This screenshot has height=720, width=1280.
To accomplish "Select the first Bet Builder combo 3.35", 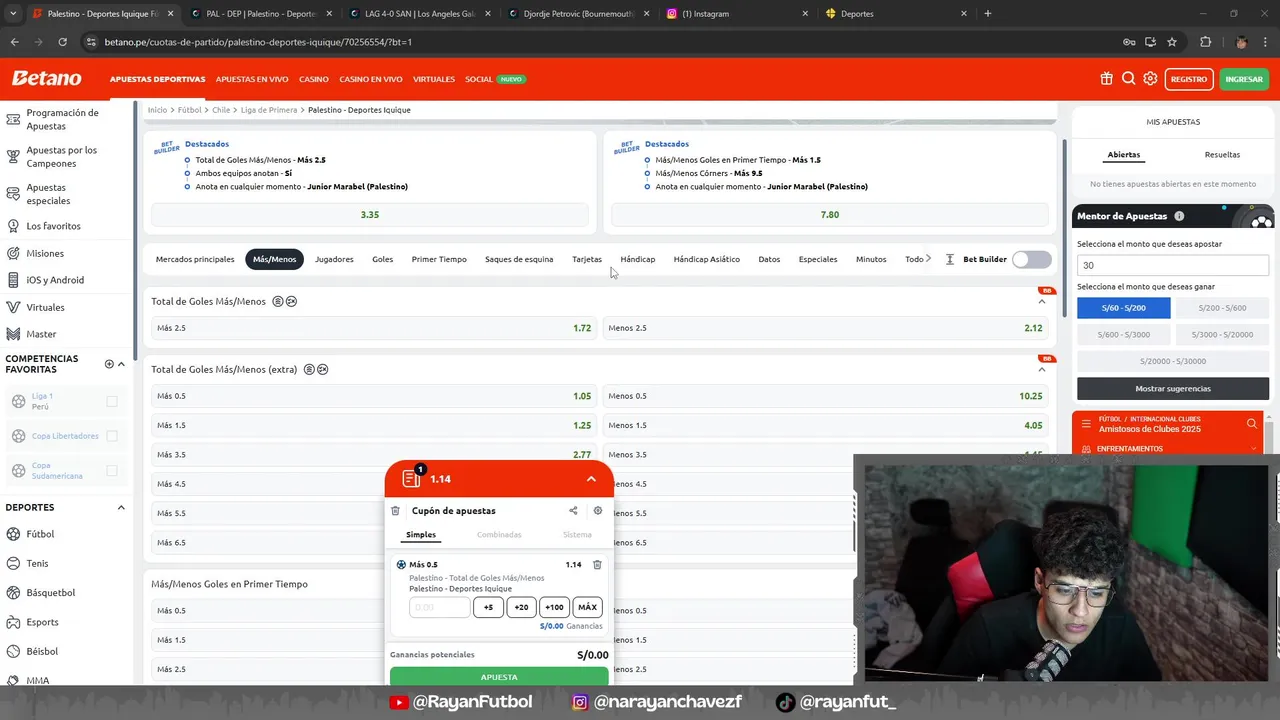I will pyautogui.click(x=370, y=214).
